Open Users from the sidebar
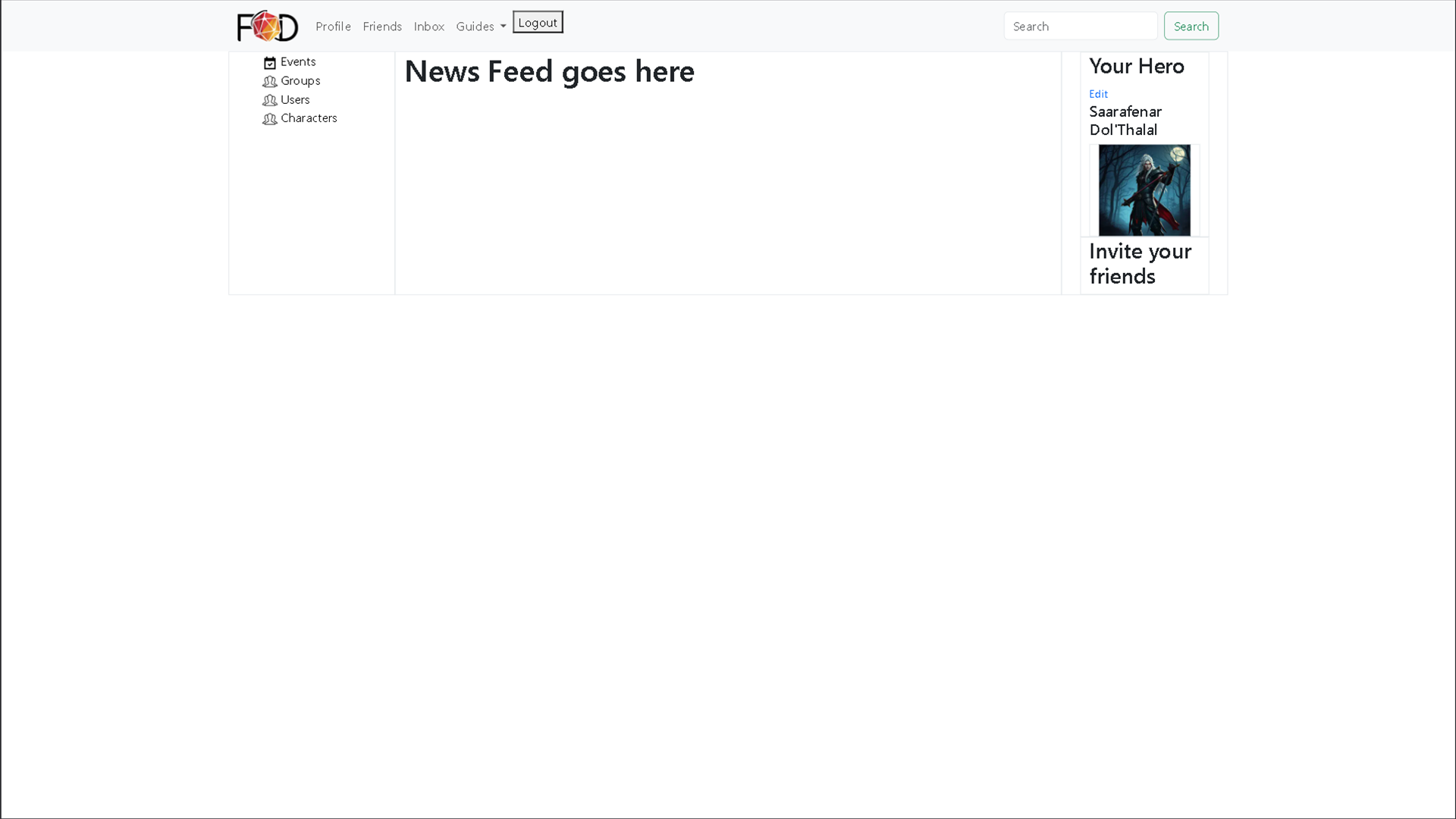Screen dimensions: 1456x819 coord(294,99)
